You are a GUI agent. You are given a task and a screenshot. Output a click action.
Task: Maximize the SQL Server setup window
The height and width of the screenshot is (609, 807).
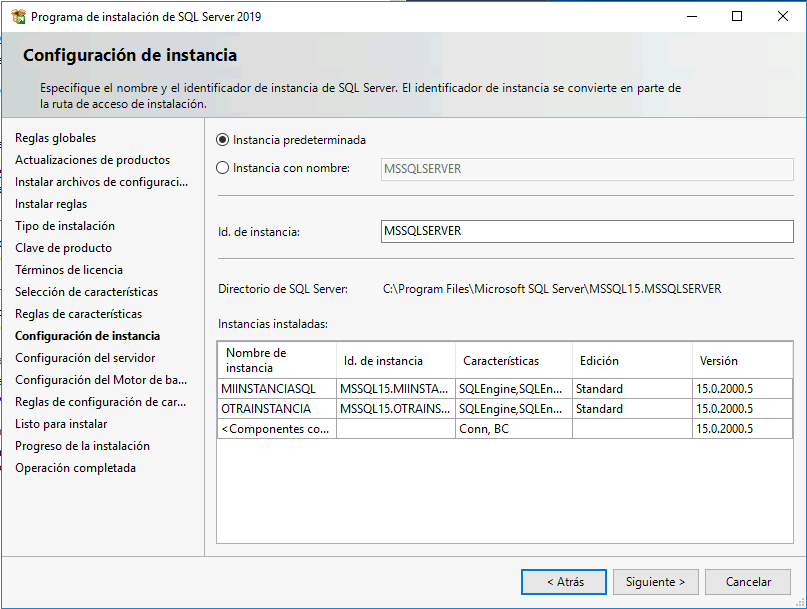737,16
